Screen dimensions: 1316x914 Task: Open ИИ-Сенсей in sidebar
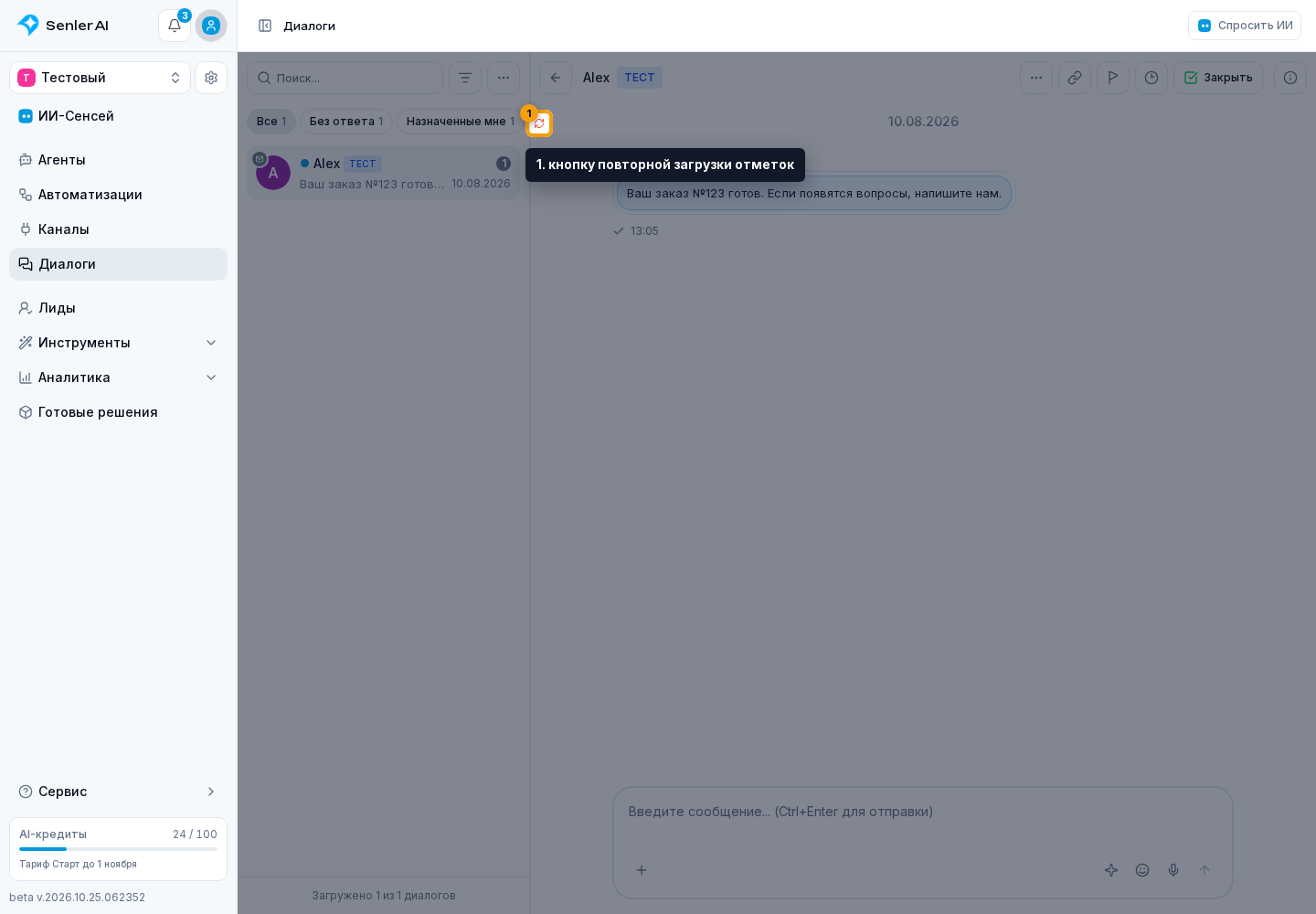[119, 116]
